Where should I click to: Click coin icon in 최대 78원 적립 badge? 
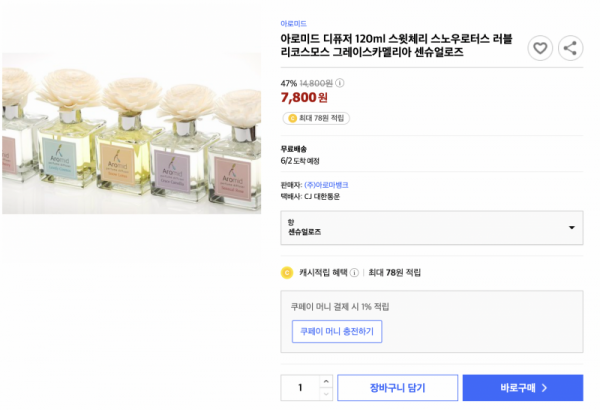(x=292, y=118)
